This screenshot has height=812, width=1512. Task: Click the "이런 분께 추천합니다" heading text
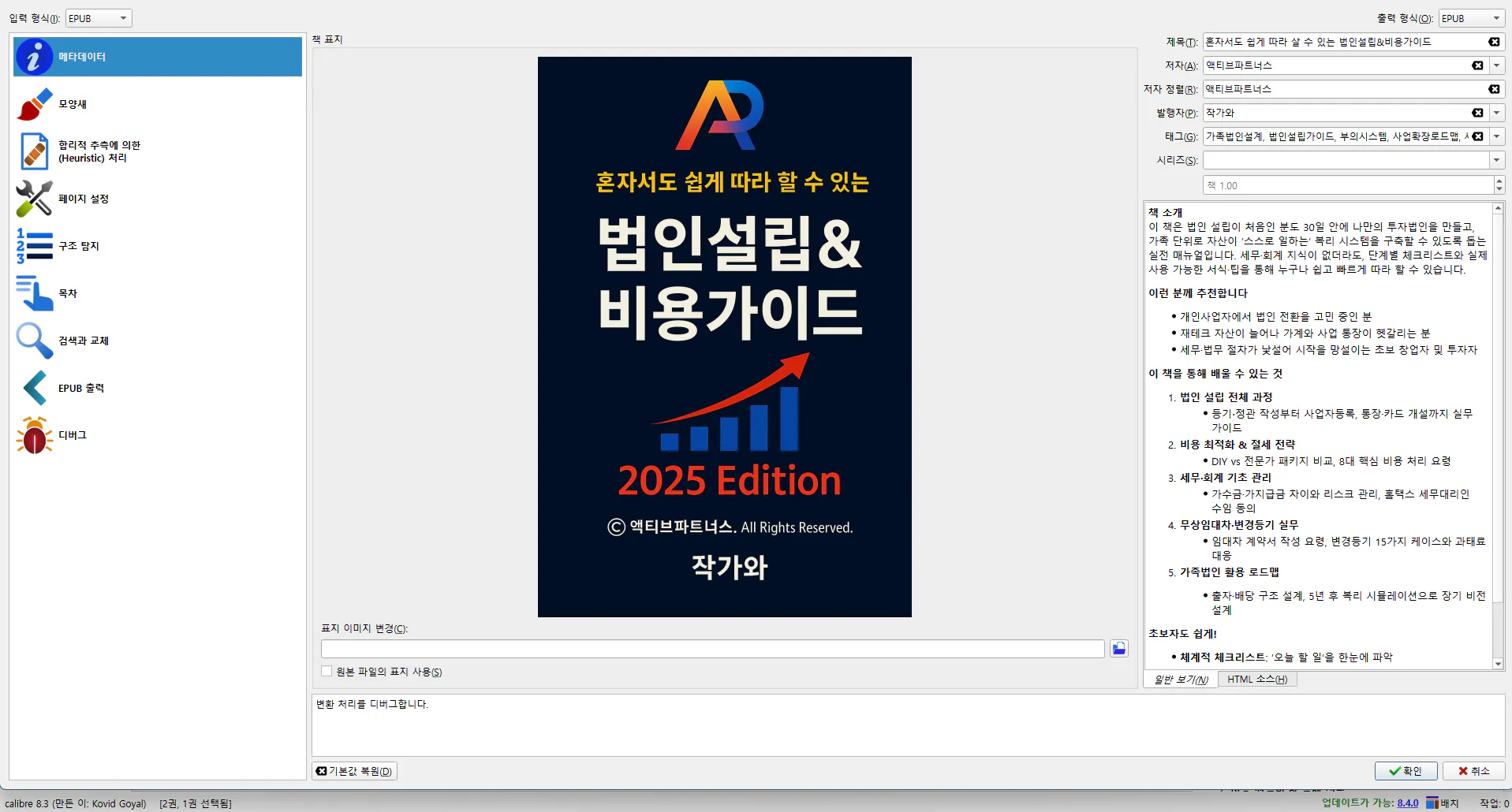pos(1197,293)
